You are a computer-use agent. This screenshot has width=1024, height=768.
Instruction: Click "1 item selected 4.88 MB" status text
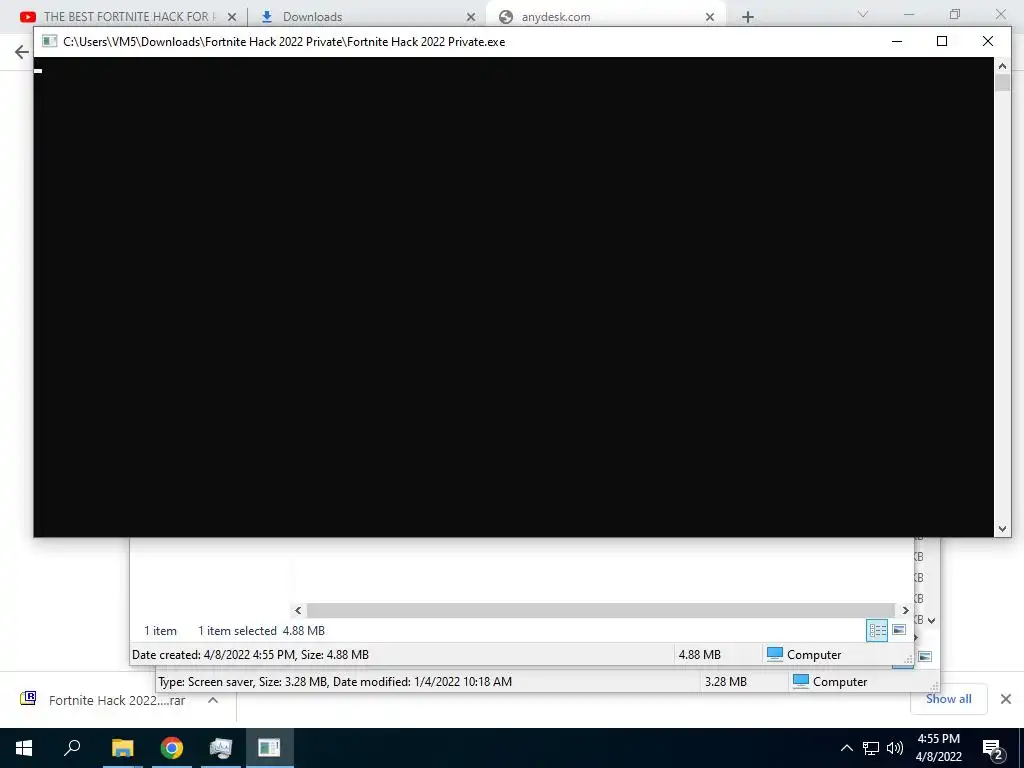pos(261,631)
